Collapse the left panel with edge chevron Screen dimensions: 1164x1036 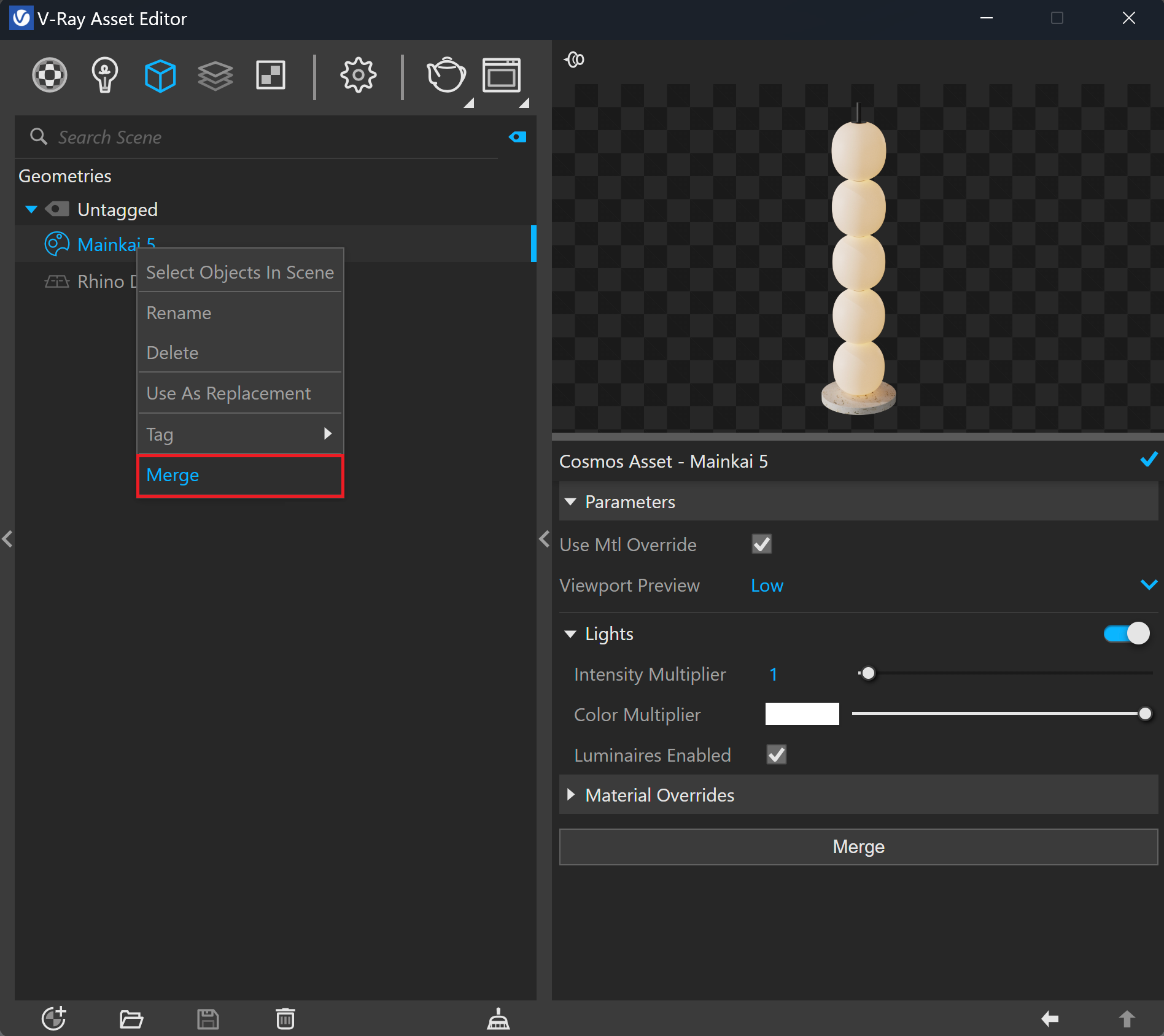pyautogui.click(x=7, y=539)
